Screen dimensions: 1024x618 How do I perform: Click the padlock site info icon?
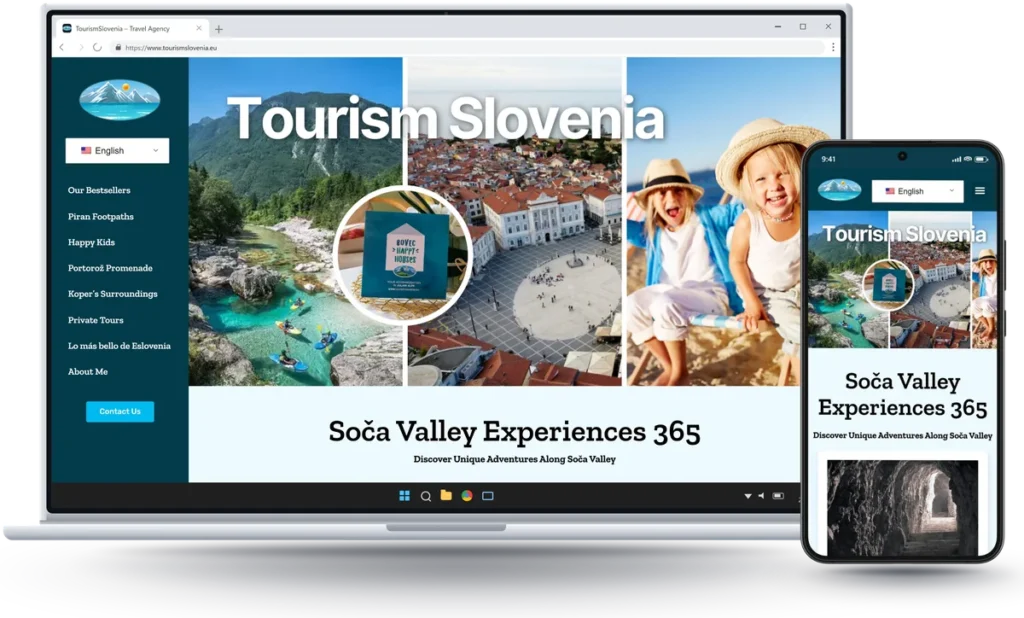(x=118, y=47)
